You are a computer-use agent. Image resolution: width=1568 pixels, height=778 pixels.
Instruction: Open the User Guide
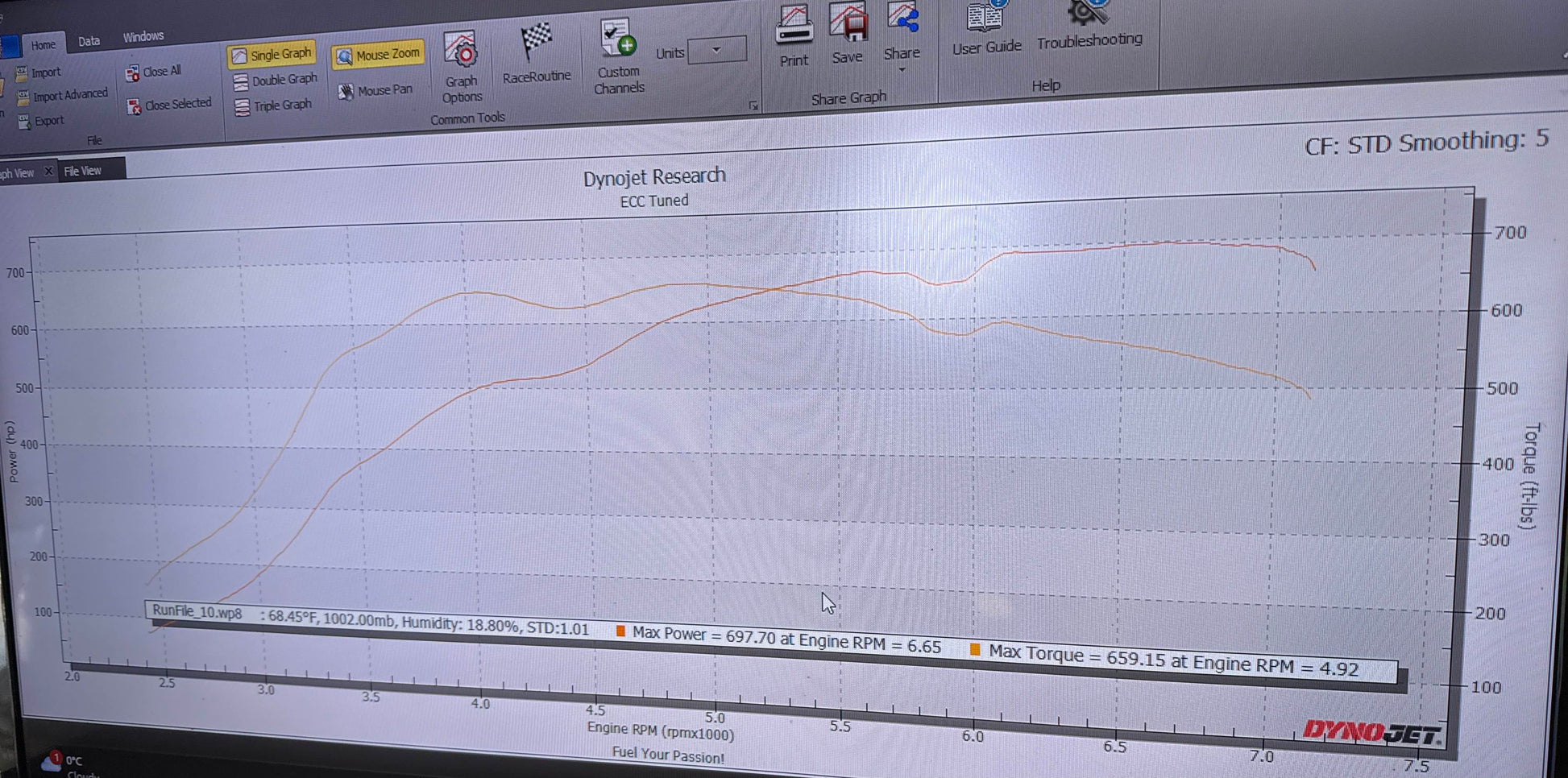(986, 29)
